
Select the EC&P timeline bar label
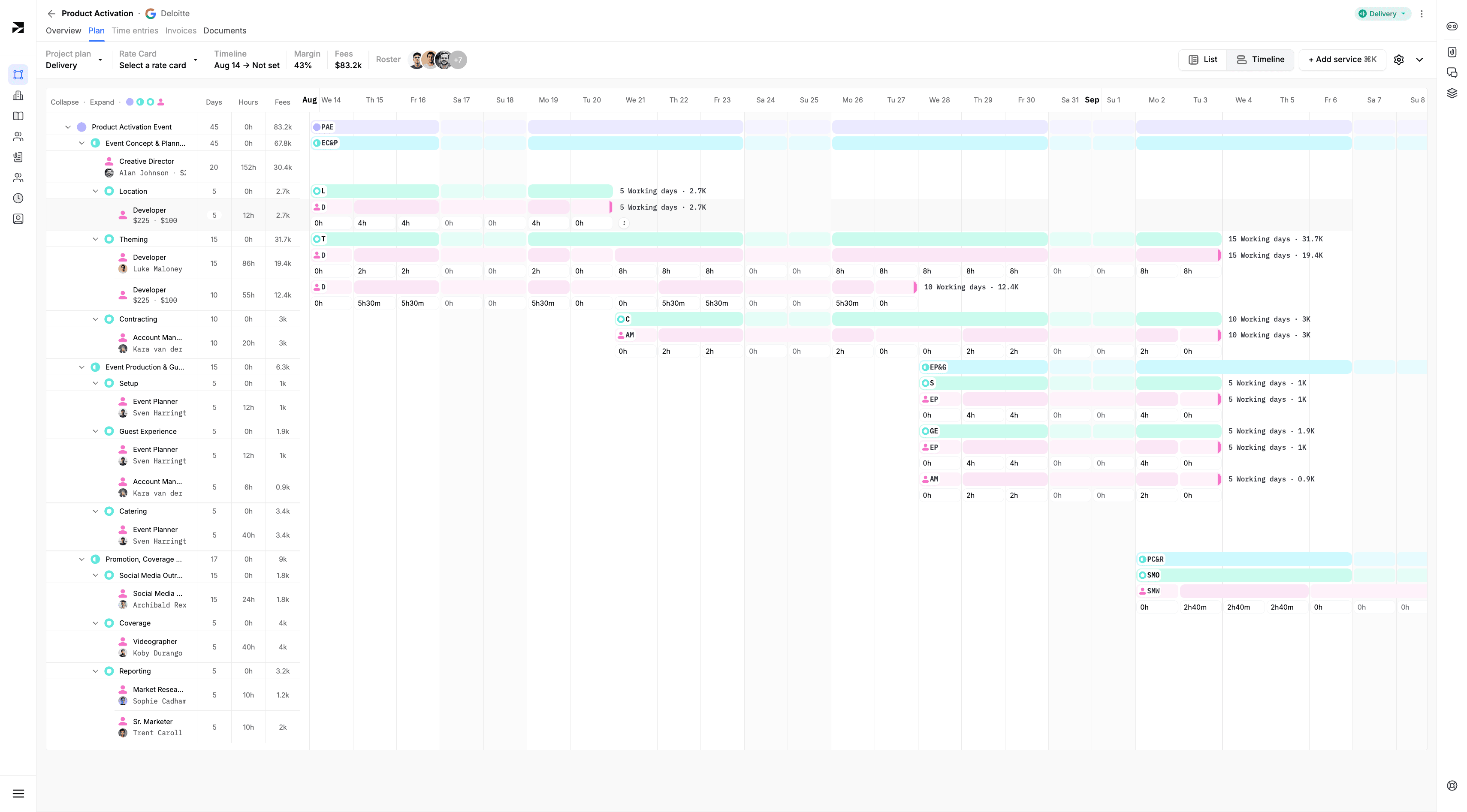click(326, 143)
